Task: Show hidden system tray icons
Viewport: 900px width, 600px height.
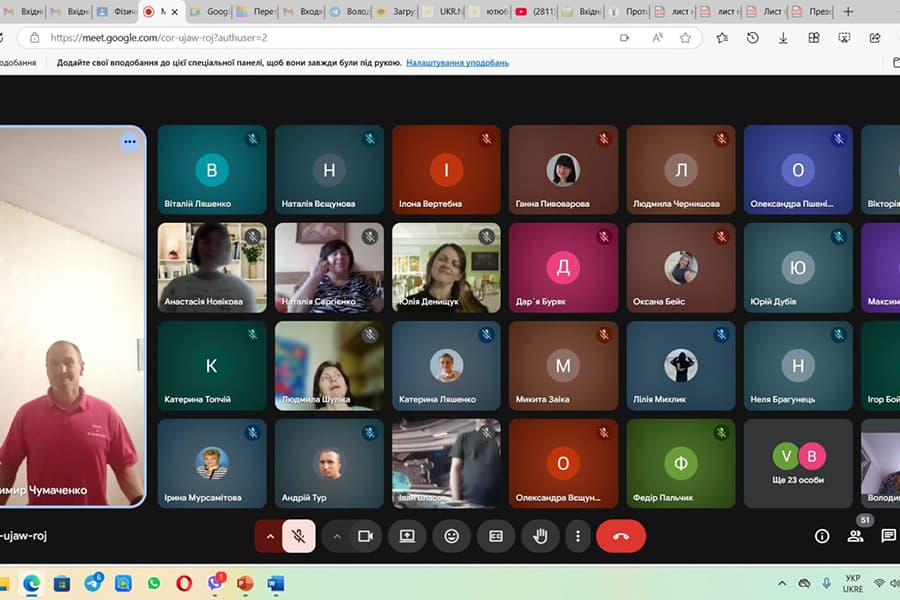Action: [x=782, y=583]
